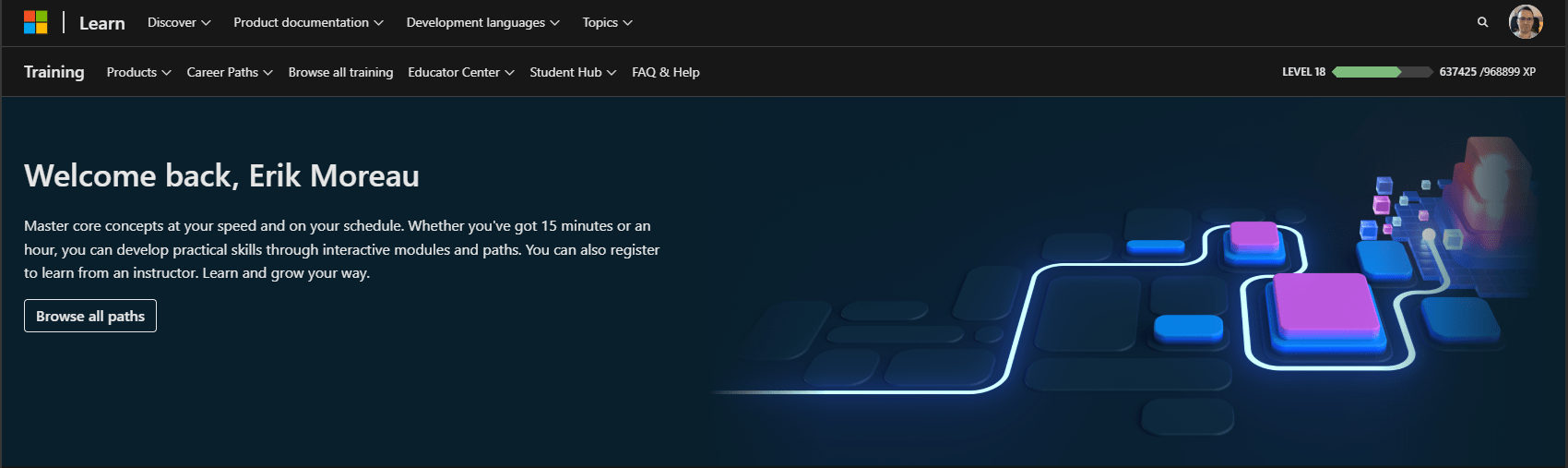Open the Product documentation dropdown
Screen dimensions: 1568x468
click(x=308, y=22)
